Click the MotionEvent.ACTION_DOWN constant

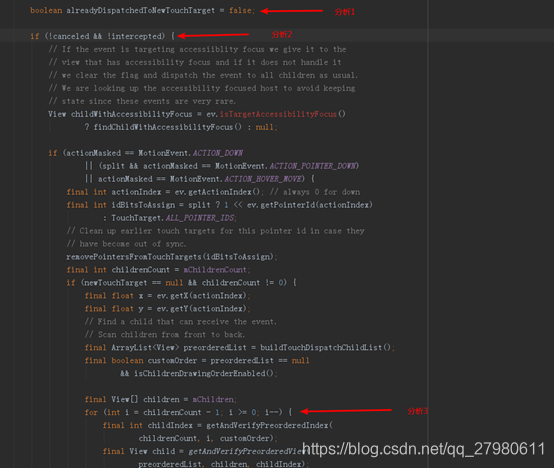coord(190,153)
